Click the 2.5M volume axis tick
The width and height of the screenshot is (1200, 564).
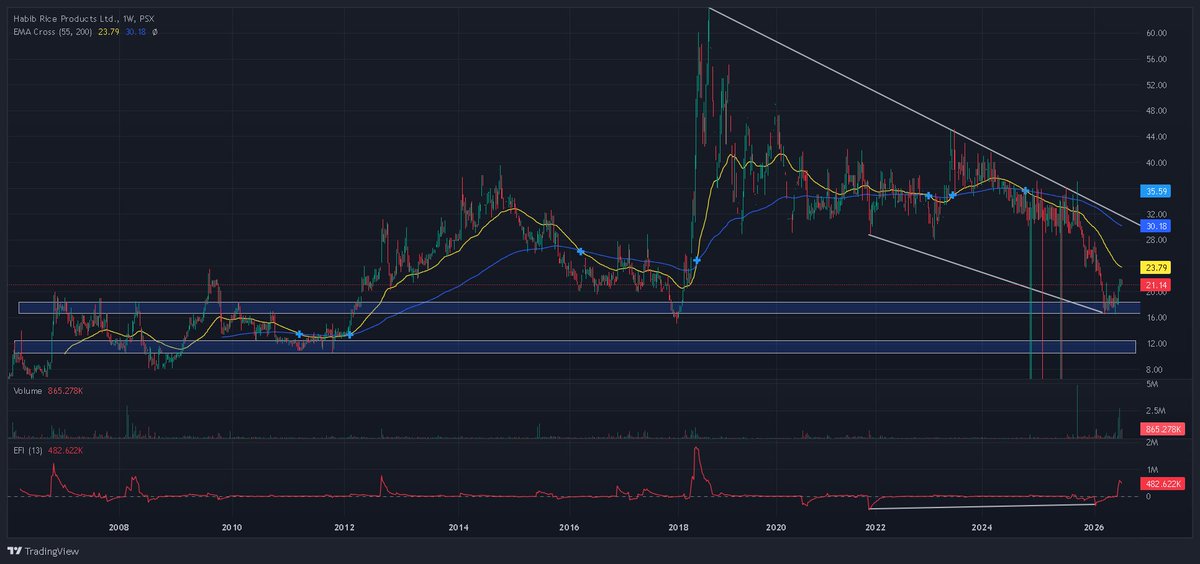coord(1155,411)
